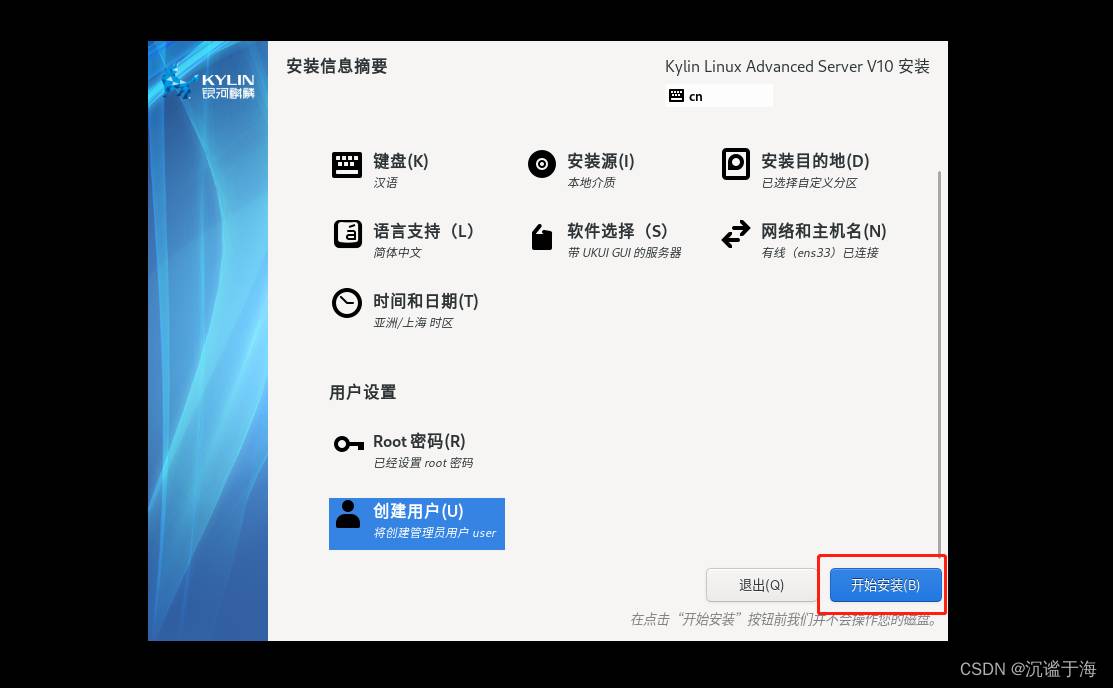Click the key icon for Root 密码(R)
This screenshot has width=1113, height=688.
coord(348,445)
